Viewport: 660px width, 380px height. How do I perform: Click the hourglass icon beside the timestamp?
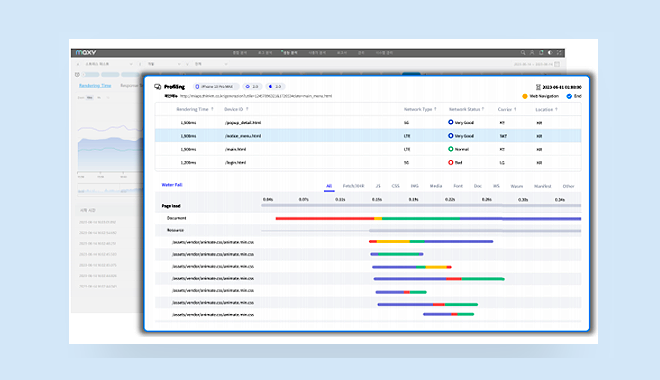[538, 87]
